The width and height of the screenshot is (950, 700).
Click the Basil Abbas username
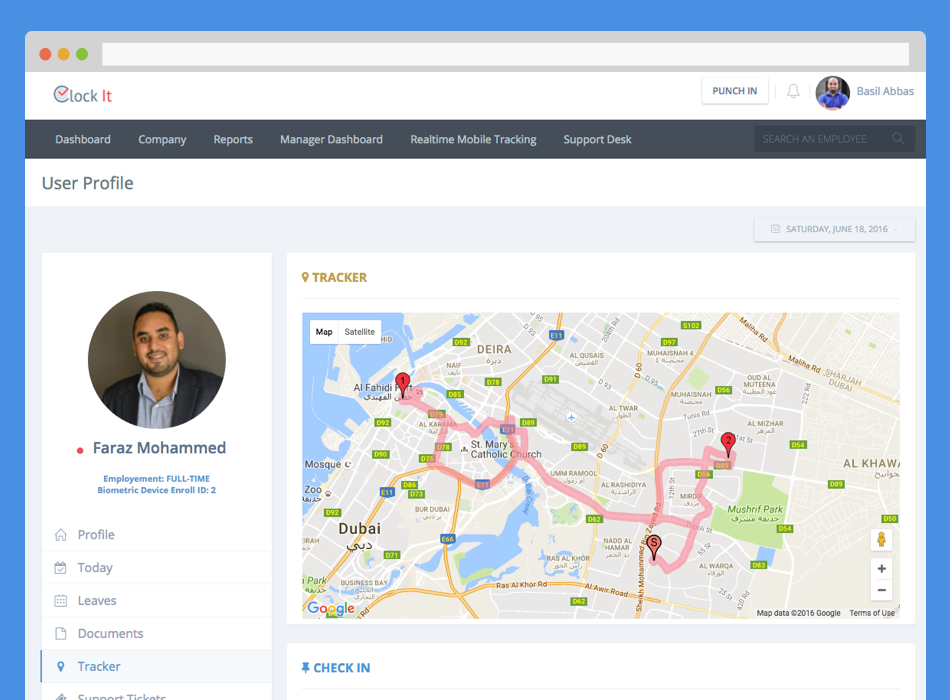click(x=885, y=91)
